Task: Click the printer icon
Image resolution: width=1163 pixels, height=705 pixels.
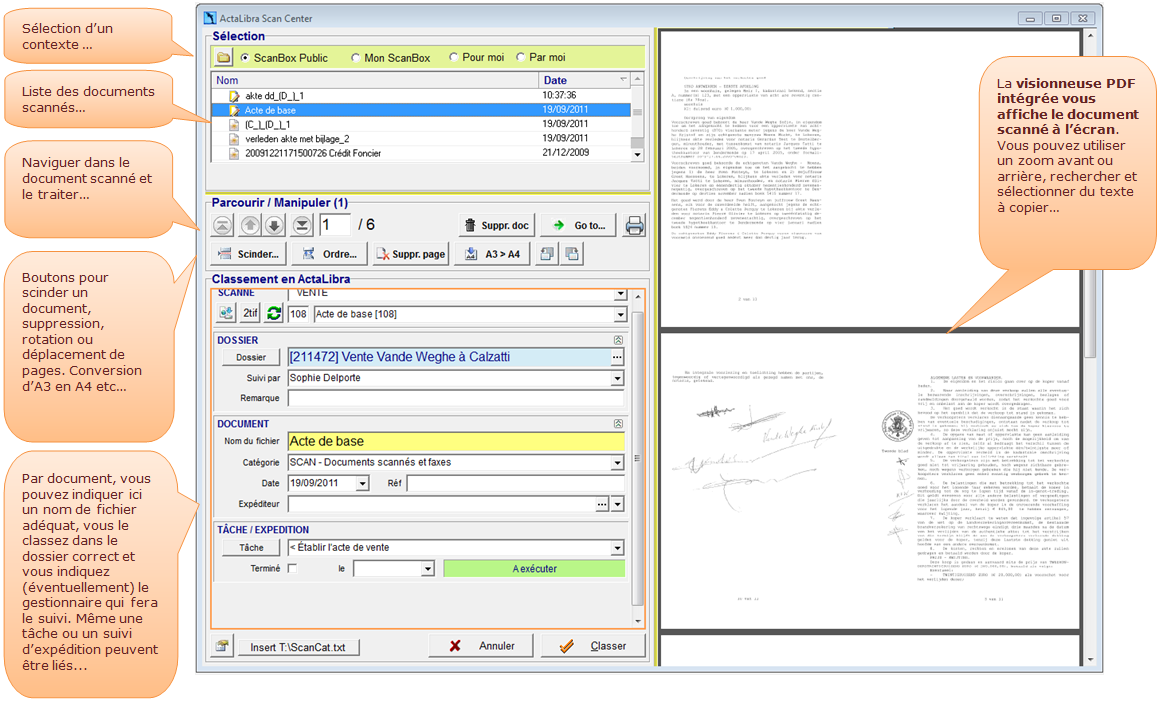Action: [x=634, y=225]
